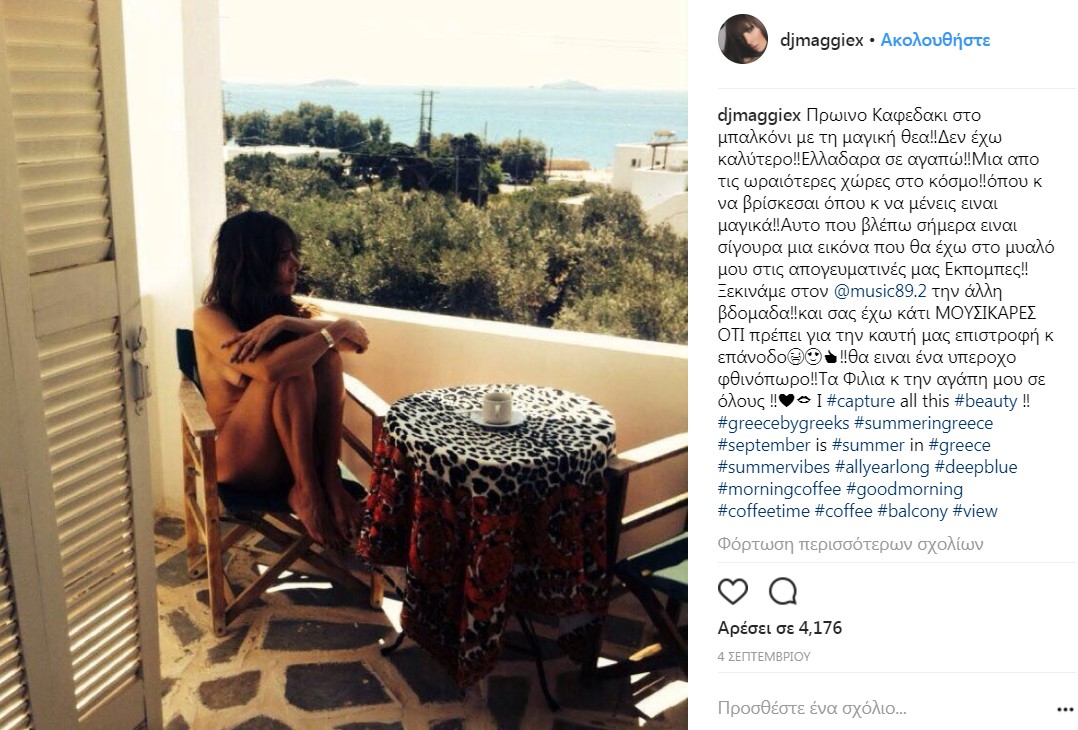Screen dimensions: 1078x730
Task: Open djmaggiex profile picture avatar
Action: [x=743, y=39]
